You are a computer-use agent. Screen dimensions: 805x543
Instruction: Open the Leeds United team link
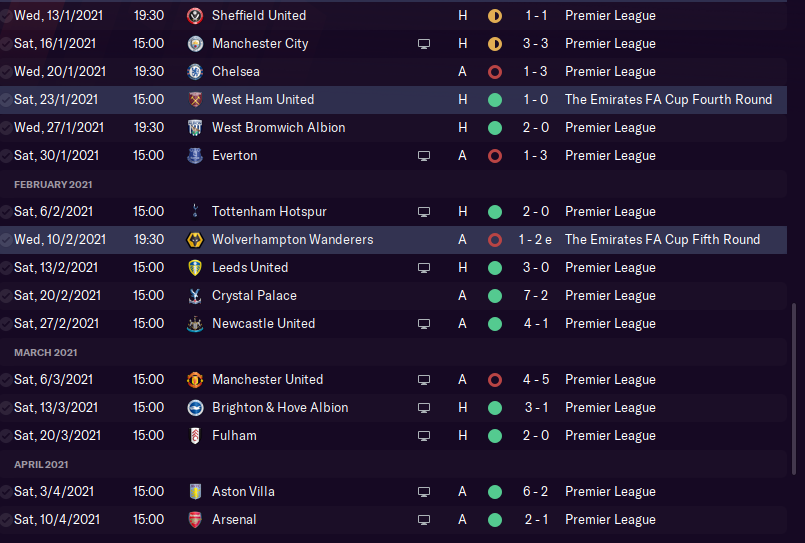(250, 268)
